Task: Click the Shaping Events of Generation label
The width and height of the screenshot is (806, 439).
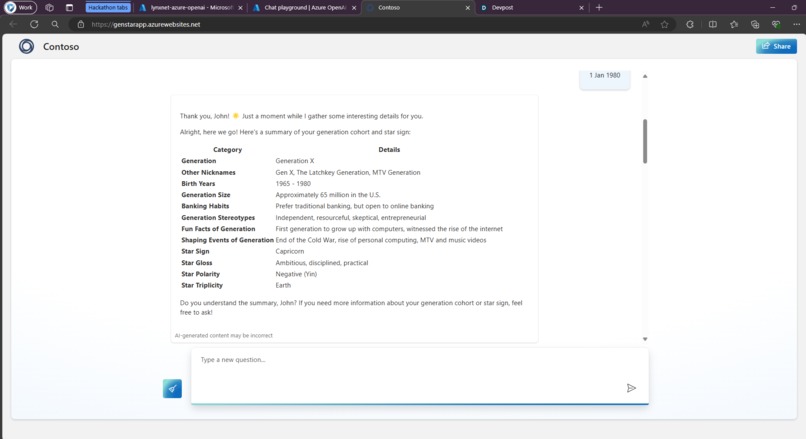Action: (x=227, y=240)
